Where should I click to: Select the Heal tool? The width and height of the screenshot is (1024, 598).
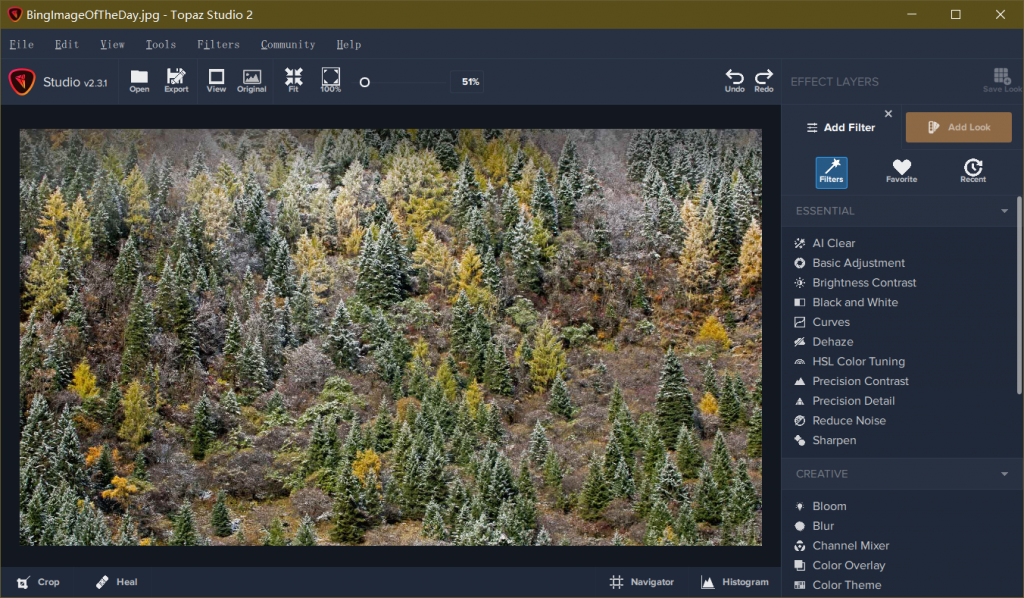point(116,582)
